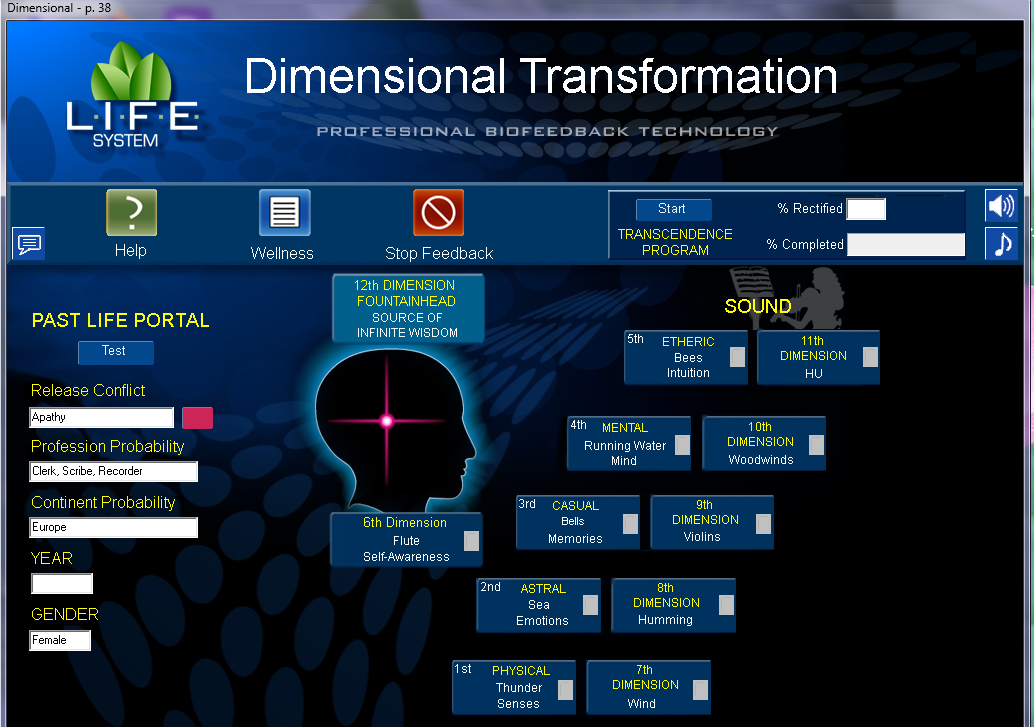Enable 4th Mental Running Water checkbox
1034x728 pixels.
pyautogui.click(x=683, y=444)
